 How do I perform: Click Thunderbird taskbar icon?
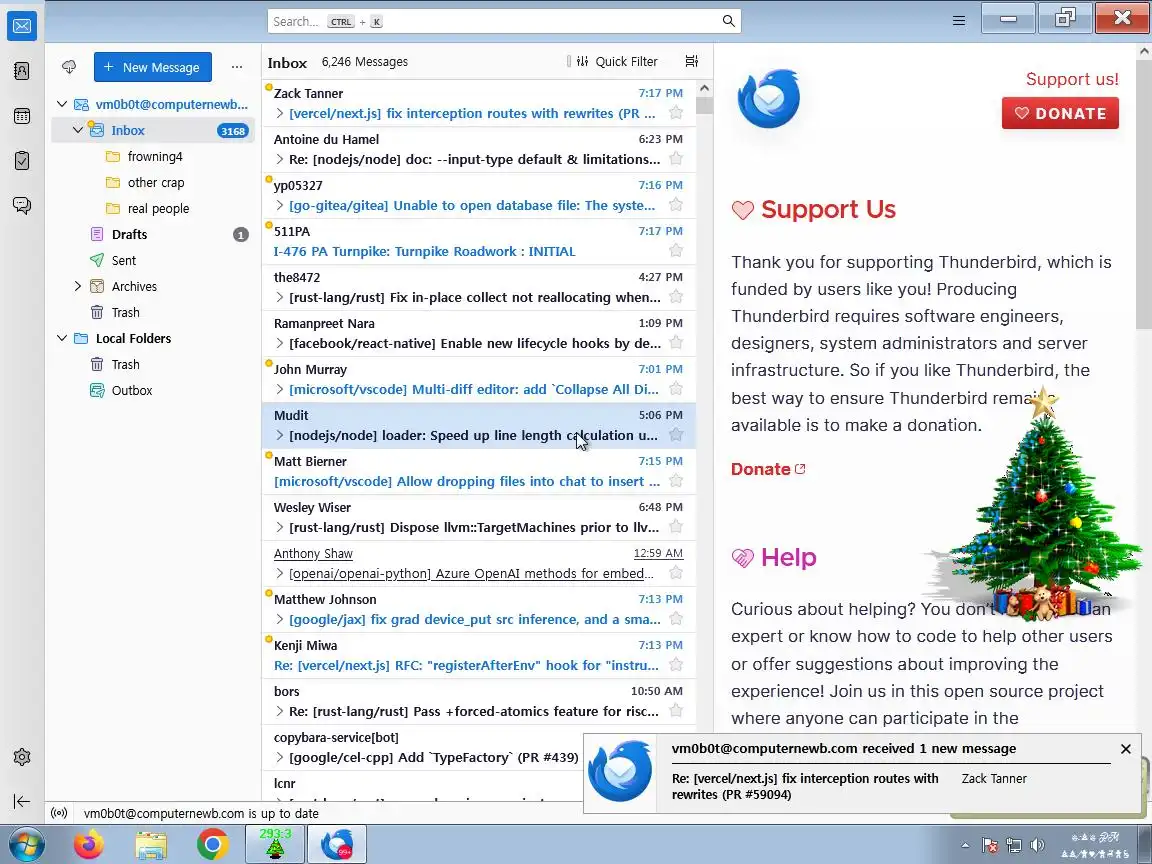click(336, 844)
